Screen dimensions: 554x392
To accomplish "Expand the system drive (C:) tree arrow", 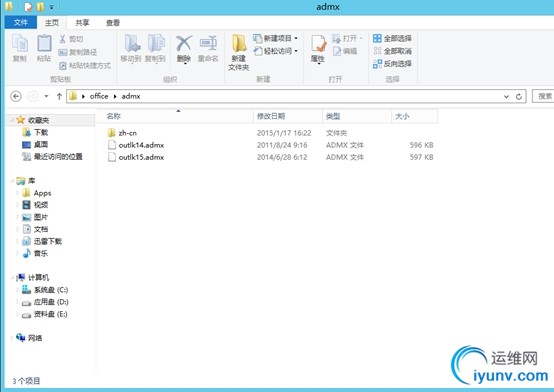I will 18,290.
